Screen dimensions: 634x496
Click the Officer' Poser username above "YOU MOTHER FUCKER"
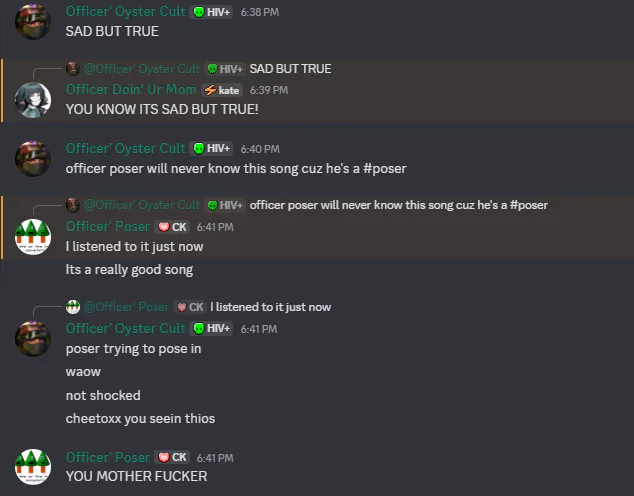coord(108,458)
